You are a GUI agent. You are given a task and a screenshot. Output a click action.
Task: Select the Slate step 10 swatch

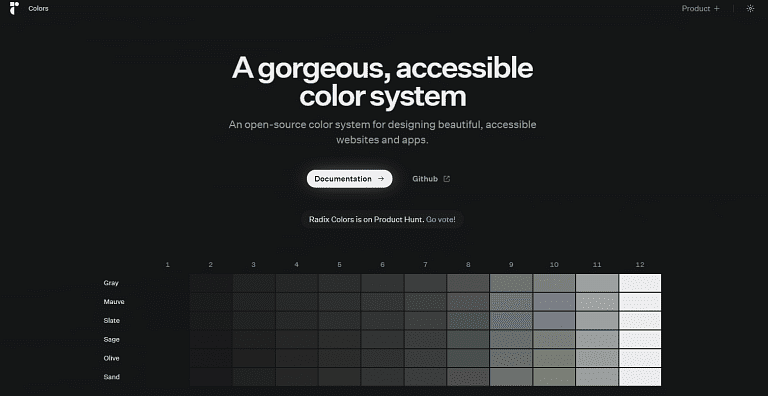point(554,321)
